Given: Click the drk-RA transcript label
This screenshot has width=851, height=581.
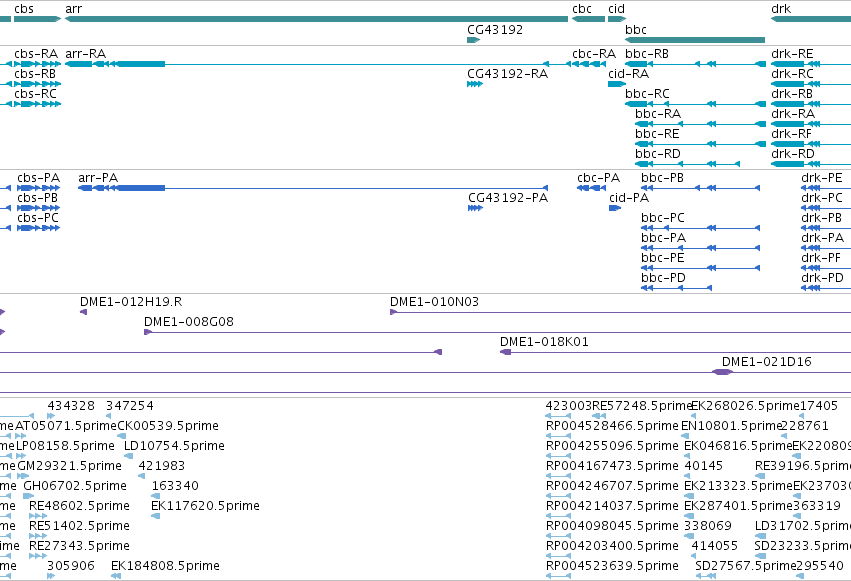Looking at the screenshot, I should point(793,114).
